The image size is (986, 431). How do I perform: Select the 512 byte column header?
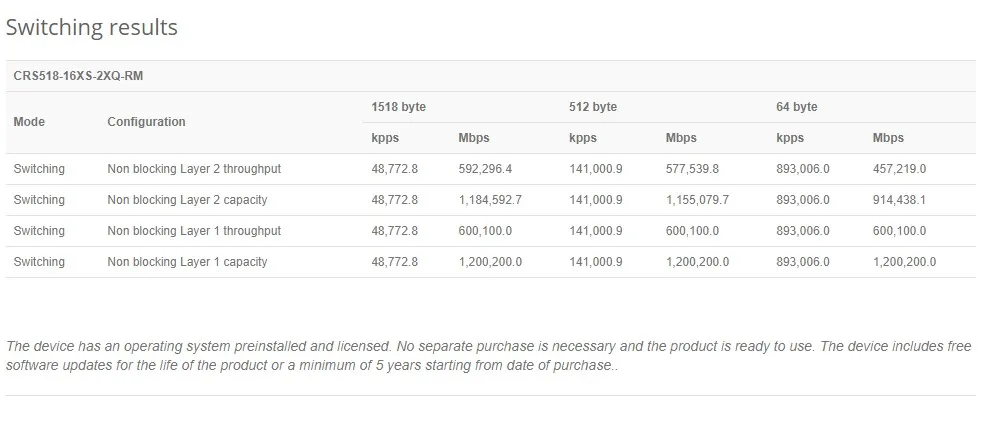pyautogui.click(x=593, y=107)
